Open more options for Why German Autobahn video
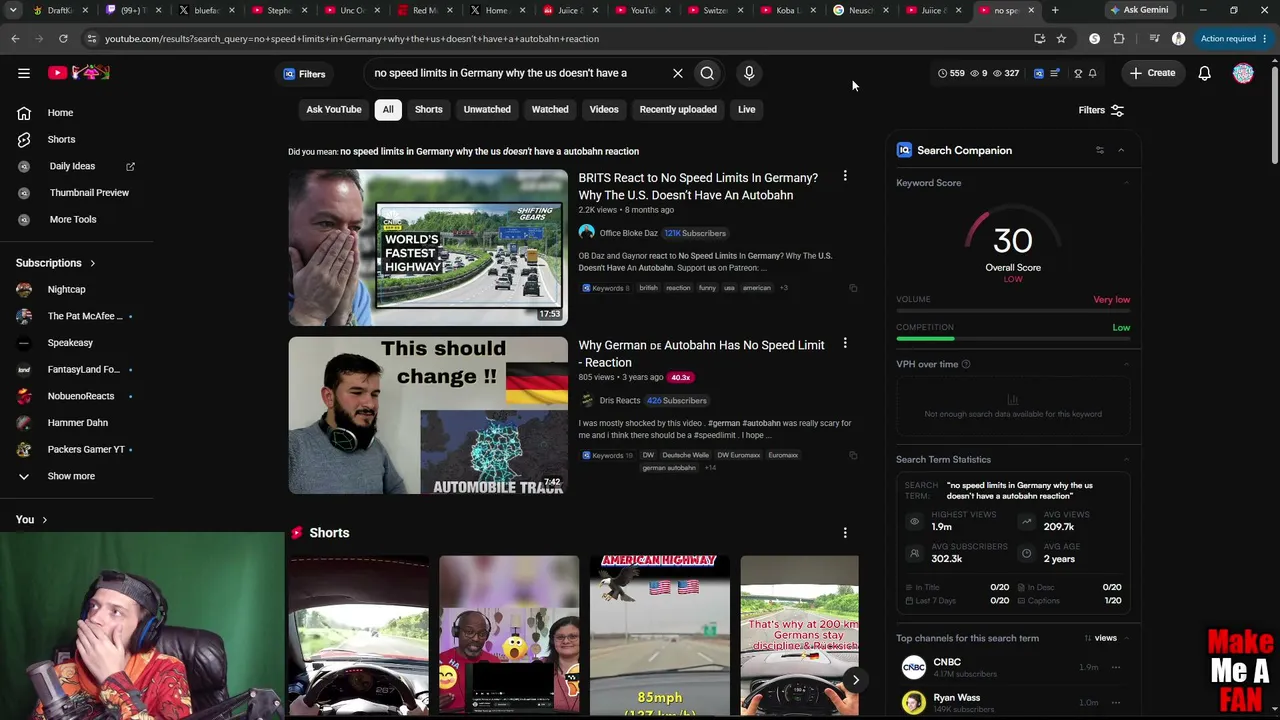The image size is (1280, 720). 845,344
